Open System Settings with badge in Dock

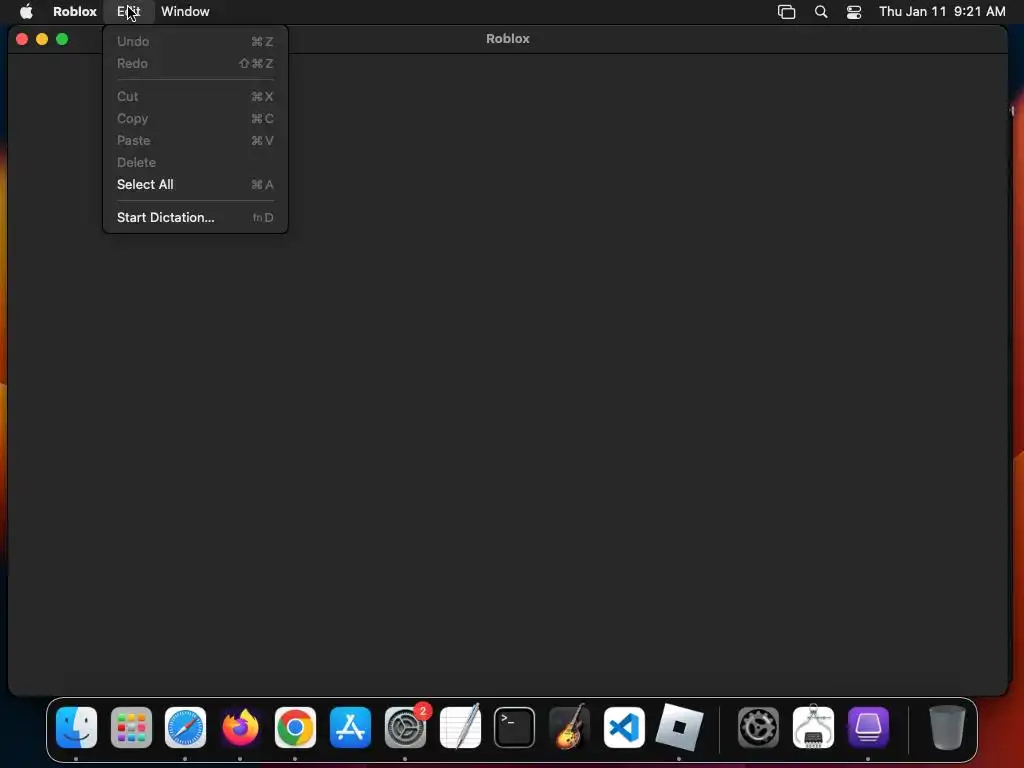(406, 727)
